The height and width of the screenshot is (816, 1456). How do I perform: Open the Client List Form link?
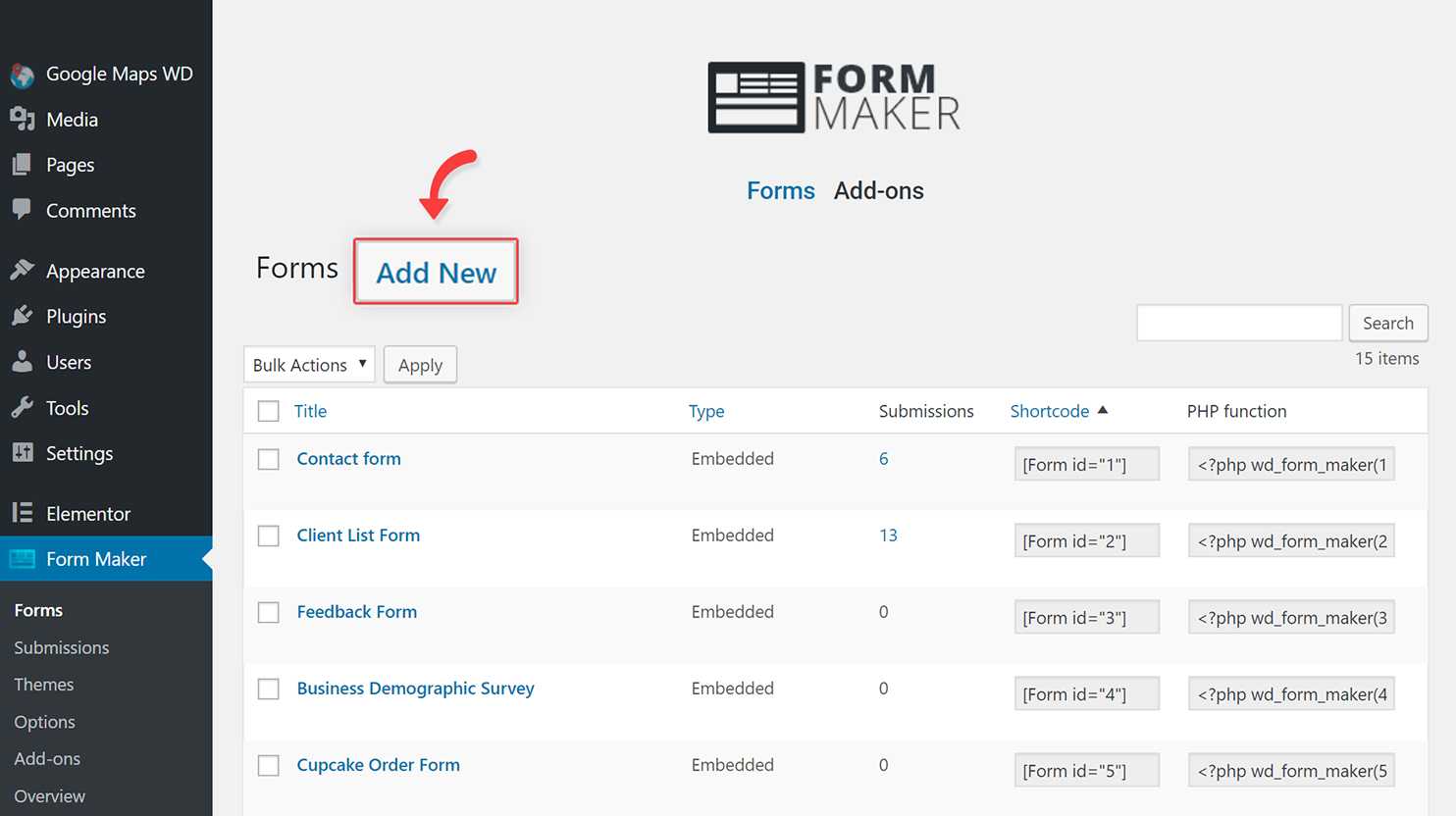[x=358, y=535]
